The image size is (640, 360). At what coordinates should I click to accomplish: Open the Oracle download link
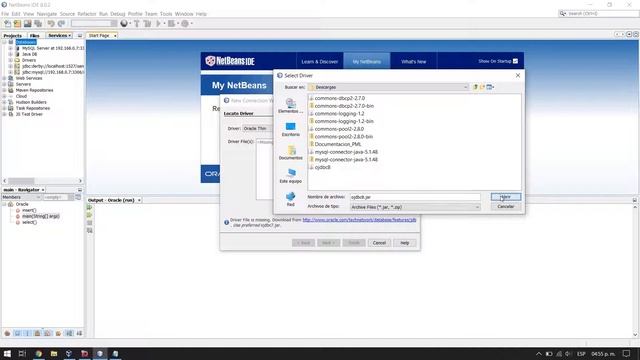click(360, 220)
